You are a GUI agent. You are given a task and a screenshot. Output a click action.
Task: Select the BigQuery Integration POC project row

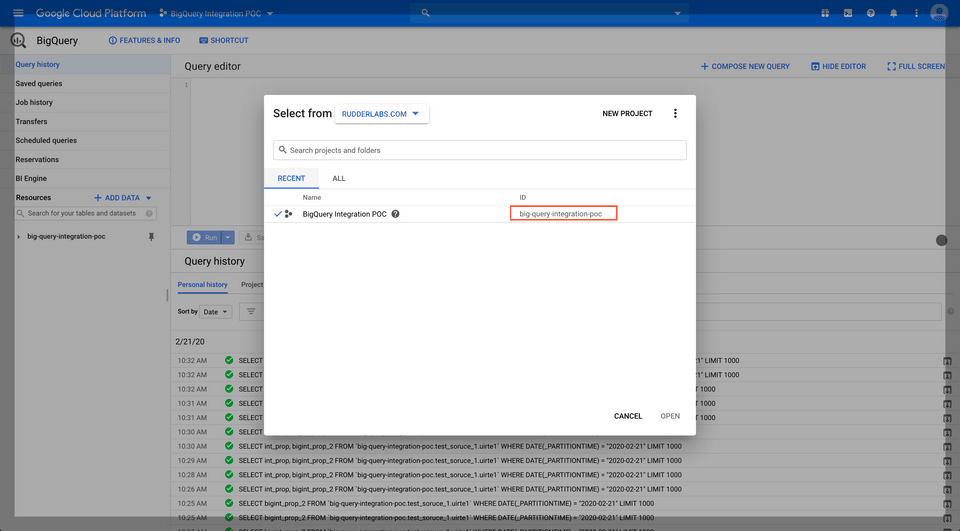coord(344,214)
